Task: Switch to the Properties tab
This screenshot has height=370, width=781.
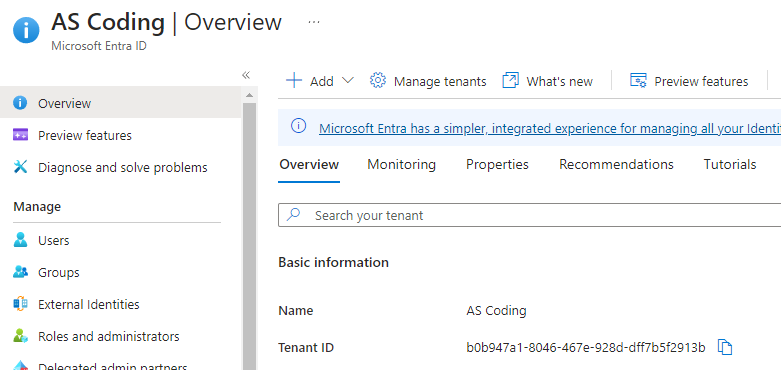Action: click(497, 164)
